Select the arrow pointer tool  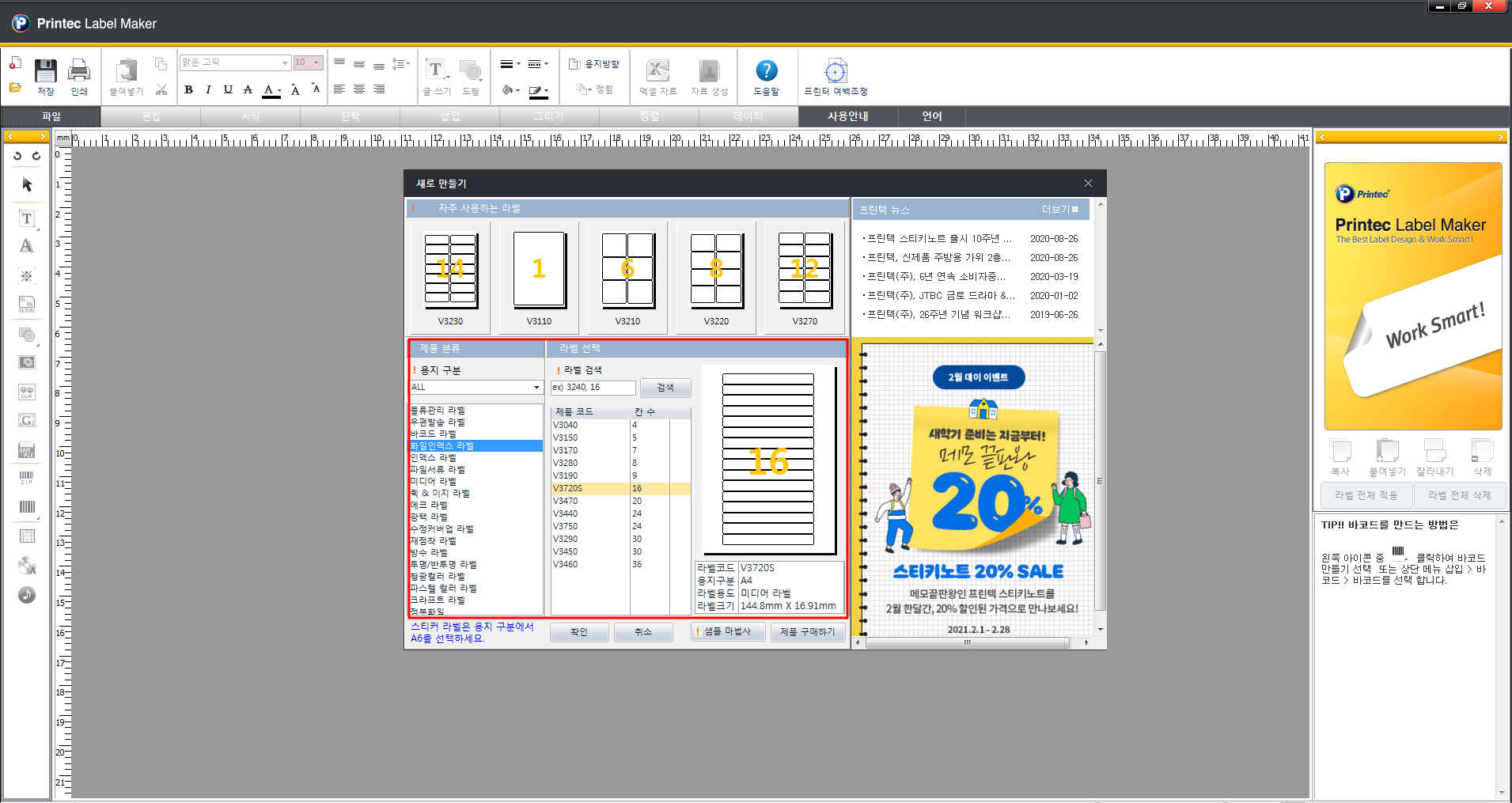point(27,184)
